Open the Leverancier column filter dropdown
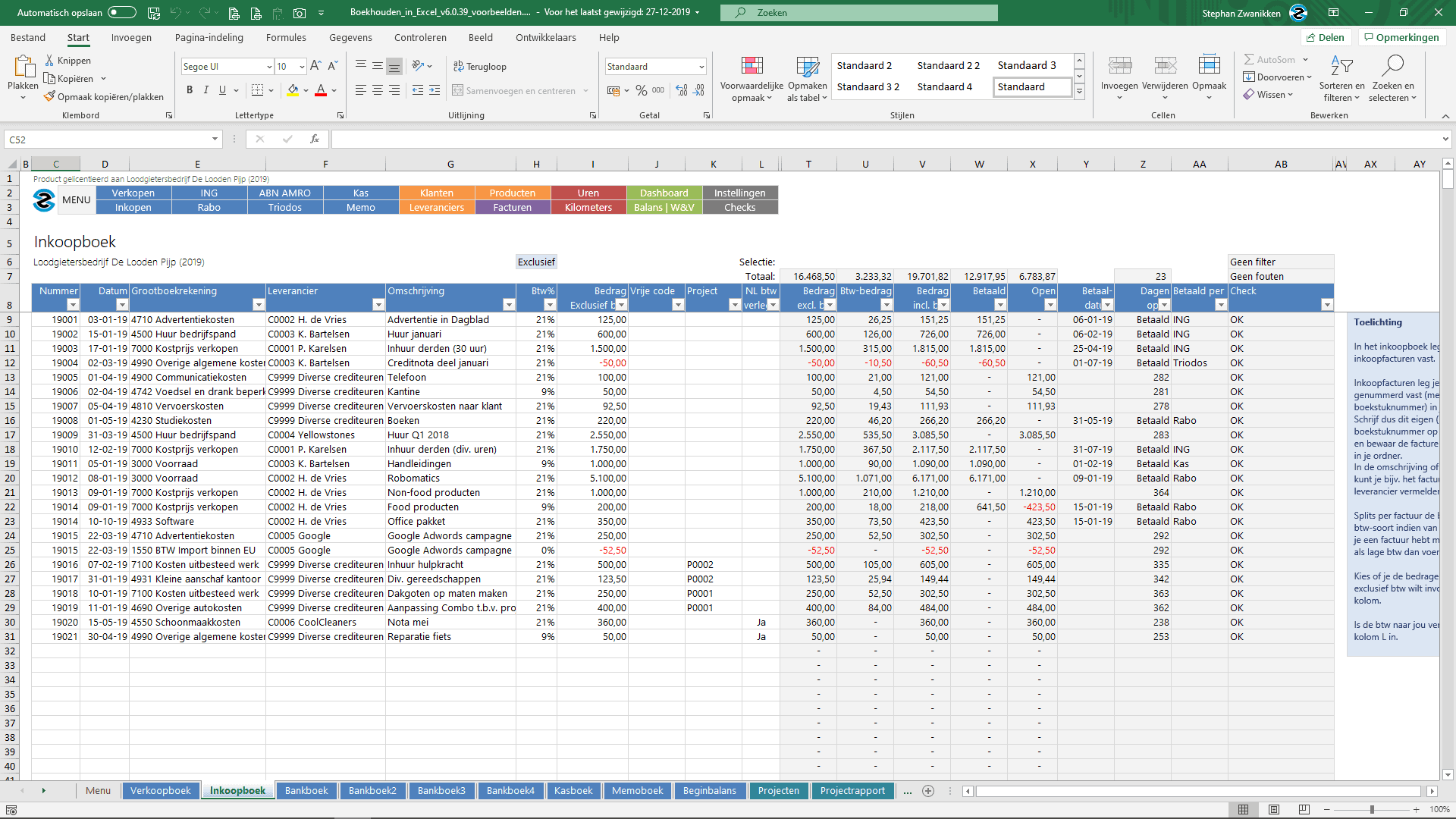Image resolution: width=1456 pixels, height=819 pixels. 378,305
